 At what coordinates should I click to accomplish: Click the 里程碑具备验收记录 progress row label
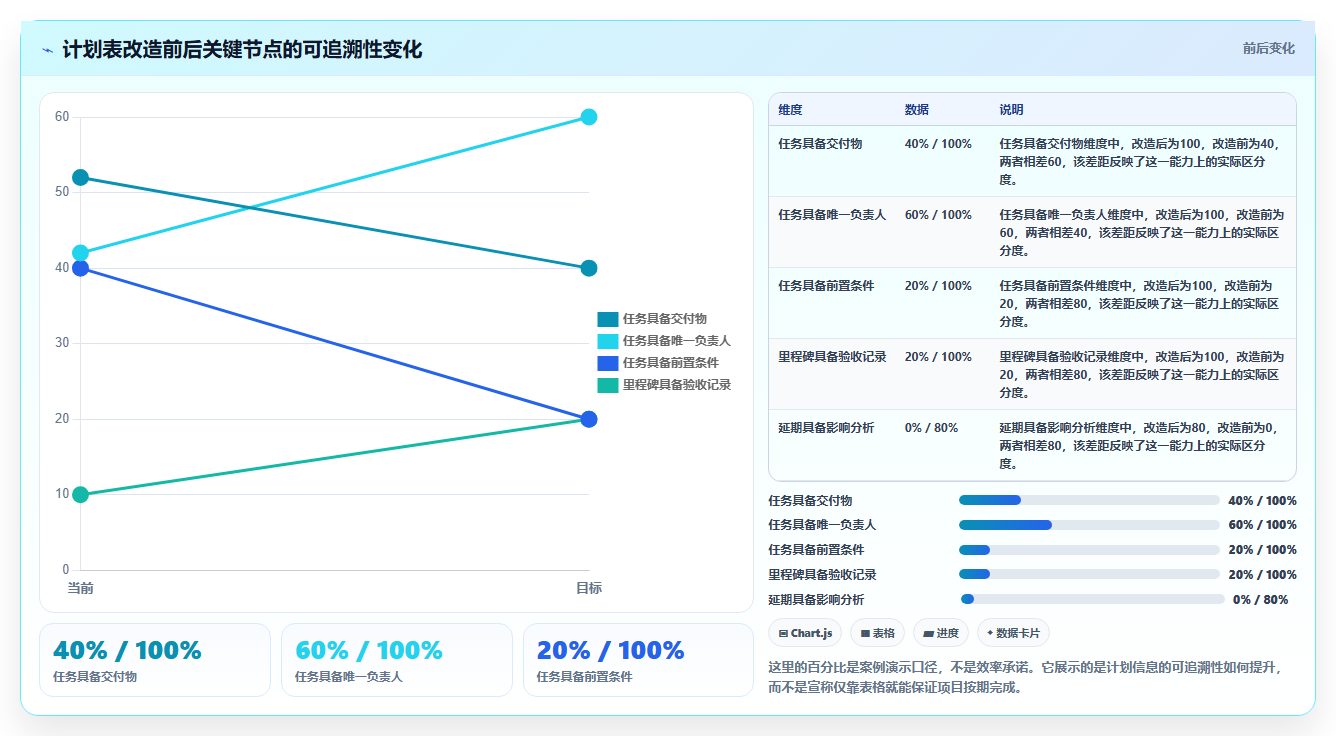click(x=822, y=575)
